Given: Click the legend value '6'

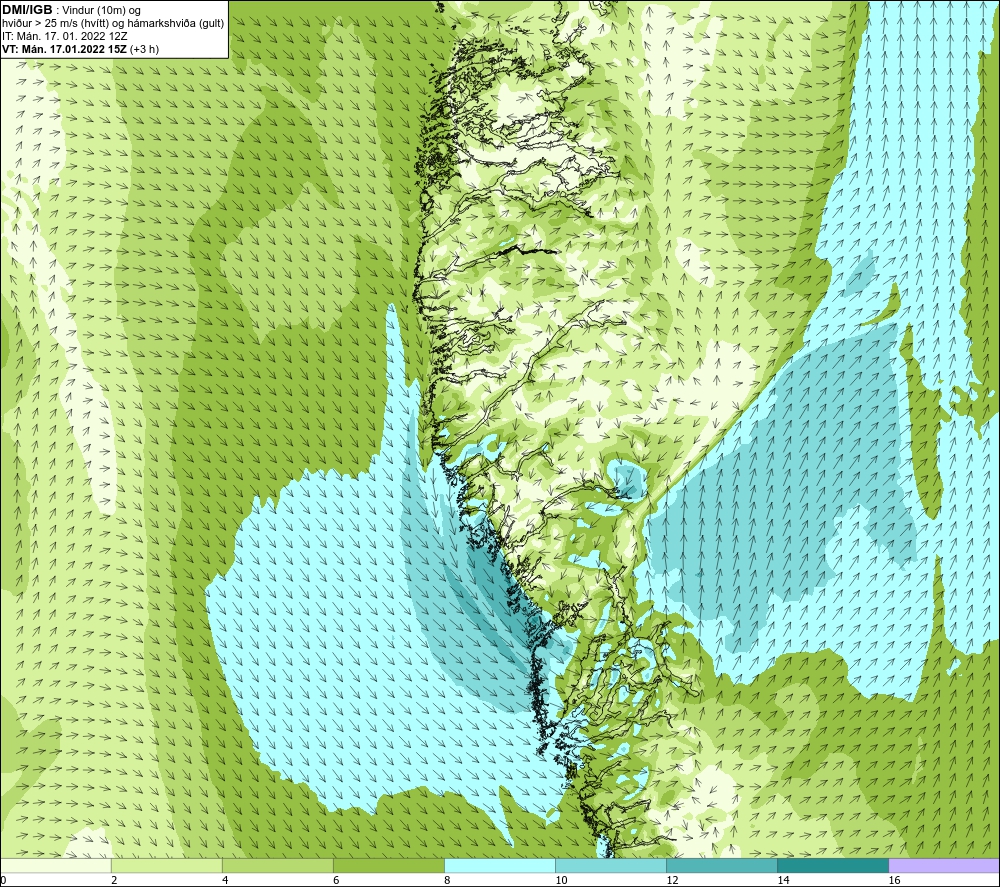Looking at the screenshot, I should point(335,881).
